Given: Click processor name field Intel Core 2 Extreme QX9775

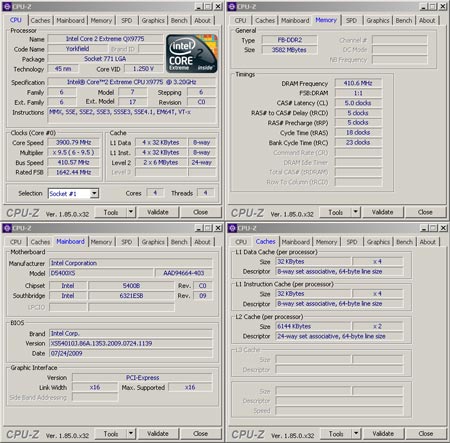Looking at the screenshot, I should pos(105,39).
